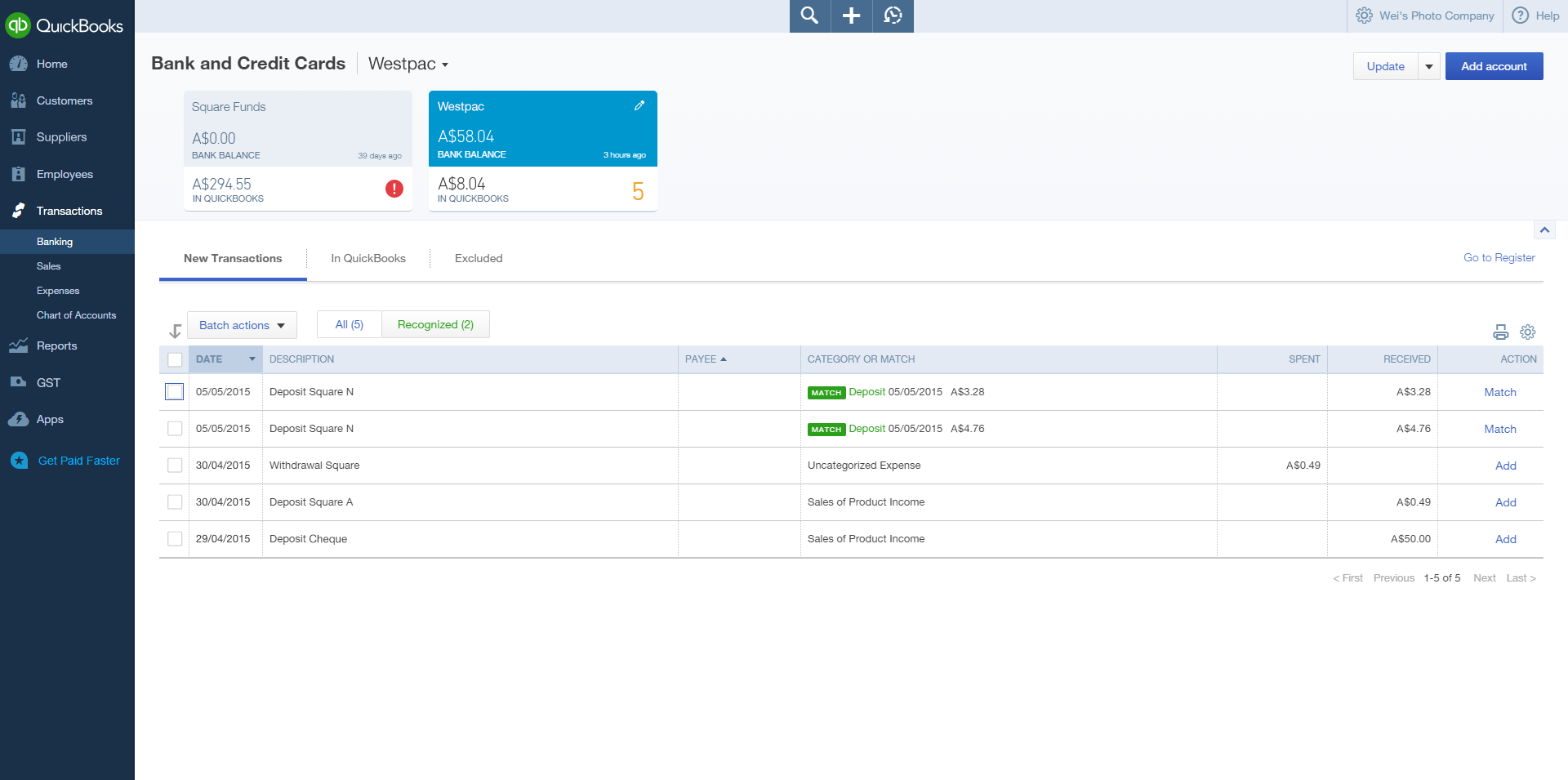Open the Update button dropdown arrow
Screen dimensions: 1568x780
[1429, 66]
